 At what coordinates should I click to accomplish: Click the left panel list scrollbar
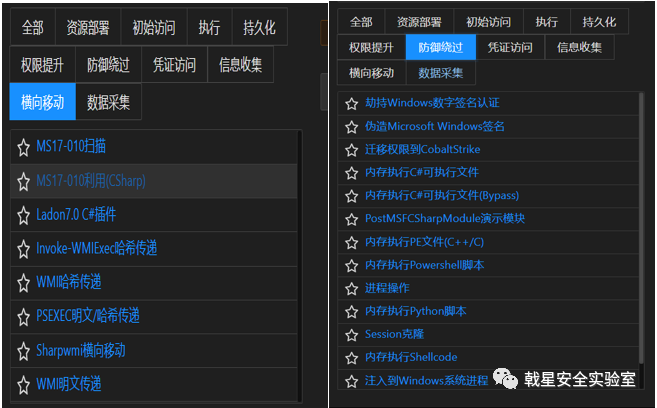tap(300, 266)
